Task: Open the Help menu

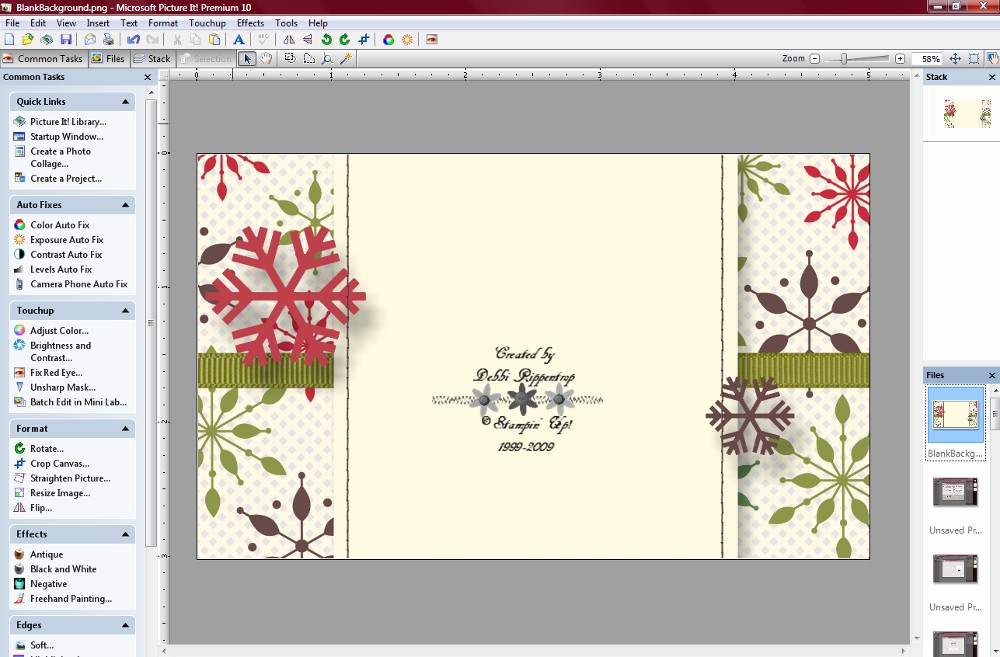Action: coord(318,23)
